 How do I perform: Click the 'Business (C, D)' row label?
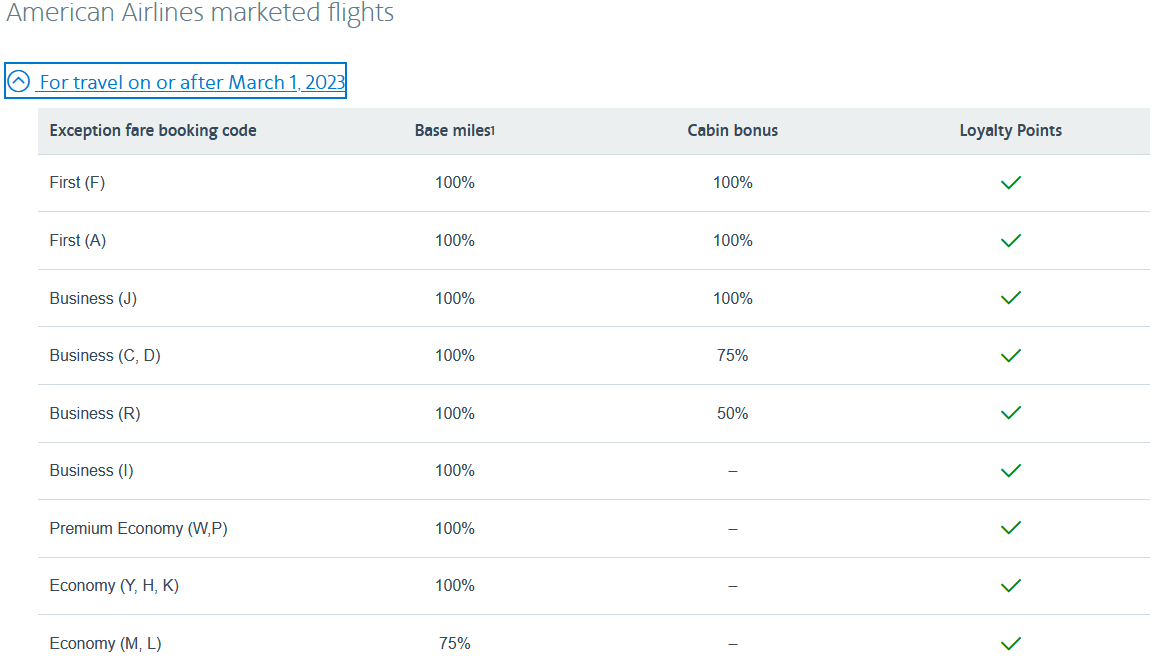105,356
